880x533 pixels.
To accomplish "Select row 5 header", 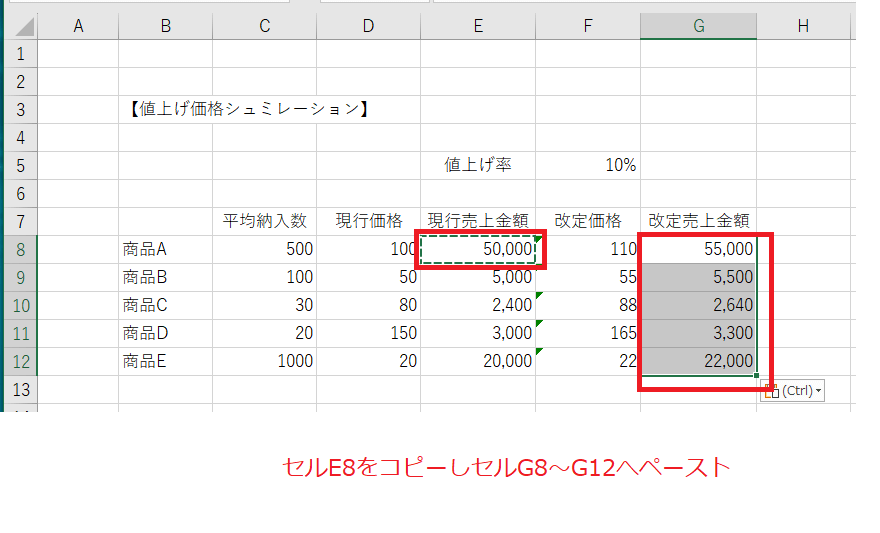I will pos(21,166).
